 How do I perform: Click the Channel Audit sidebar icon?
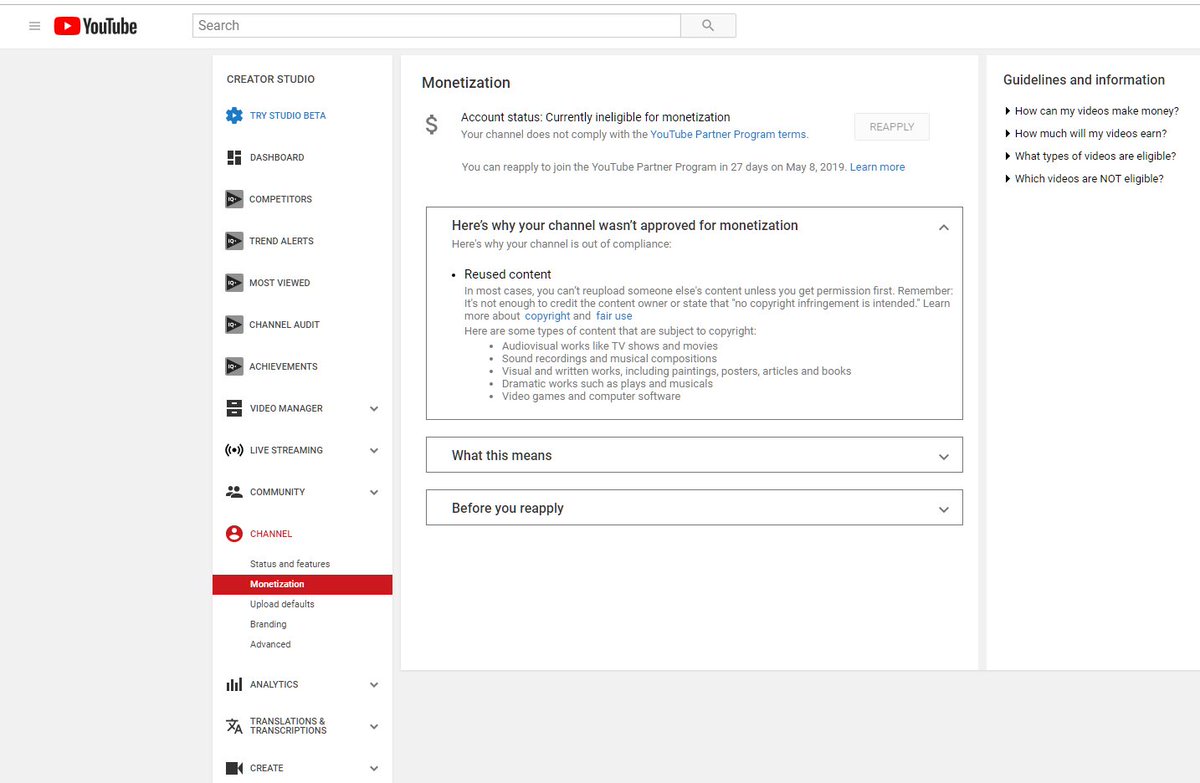point(234,325)
